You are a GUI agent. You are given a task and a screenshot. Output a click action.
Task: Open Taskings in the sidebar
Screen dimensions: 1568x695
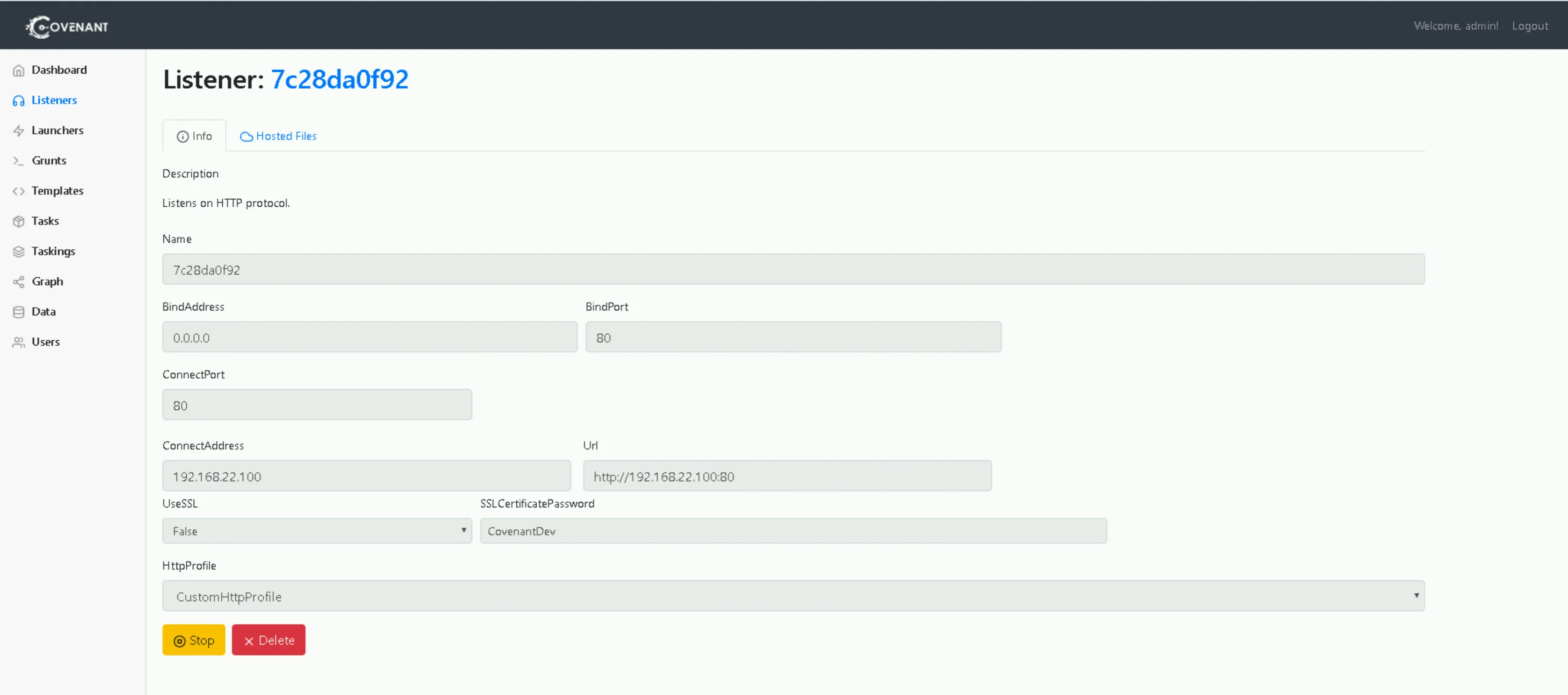click(x=54, y=251)
